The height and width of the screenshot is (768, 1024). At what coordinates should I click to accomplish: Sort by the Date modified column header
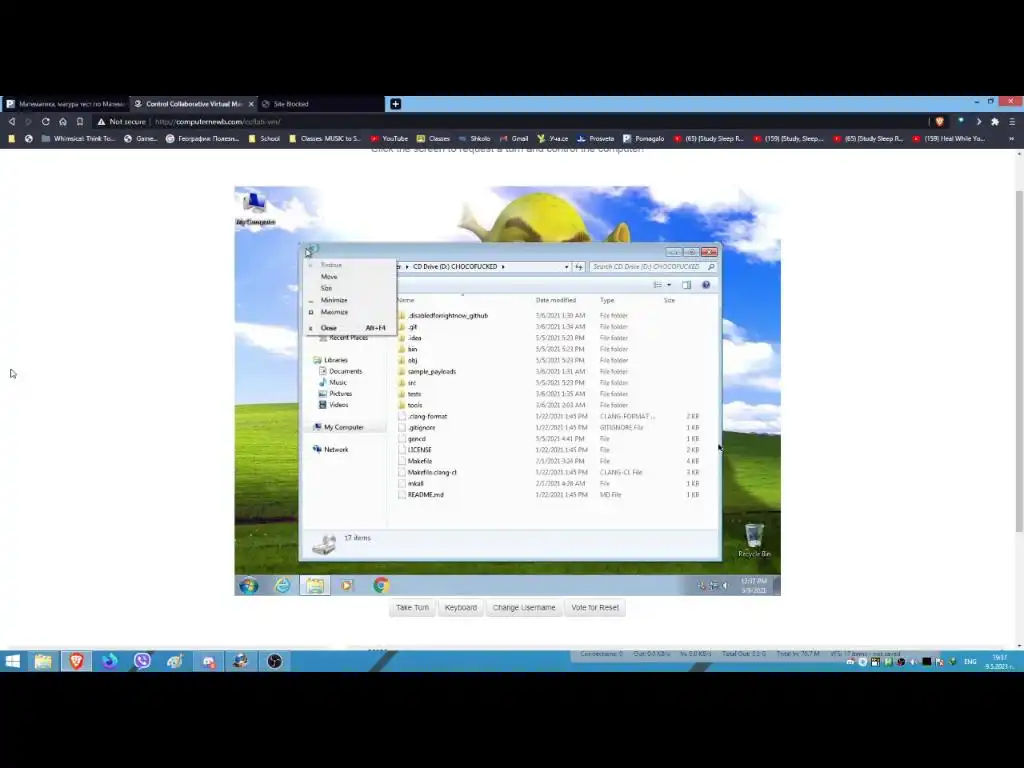point(556,300)
